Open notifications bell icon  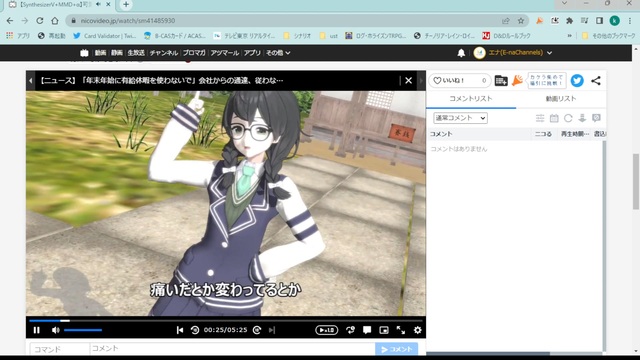(461, 53)
